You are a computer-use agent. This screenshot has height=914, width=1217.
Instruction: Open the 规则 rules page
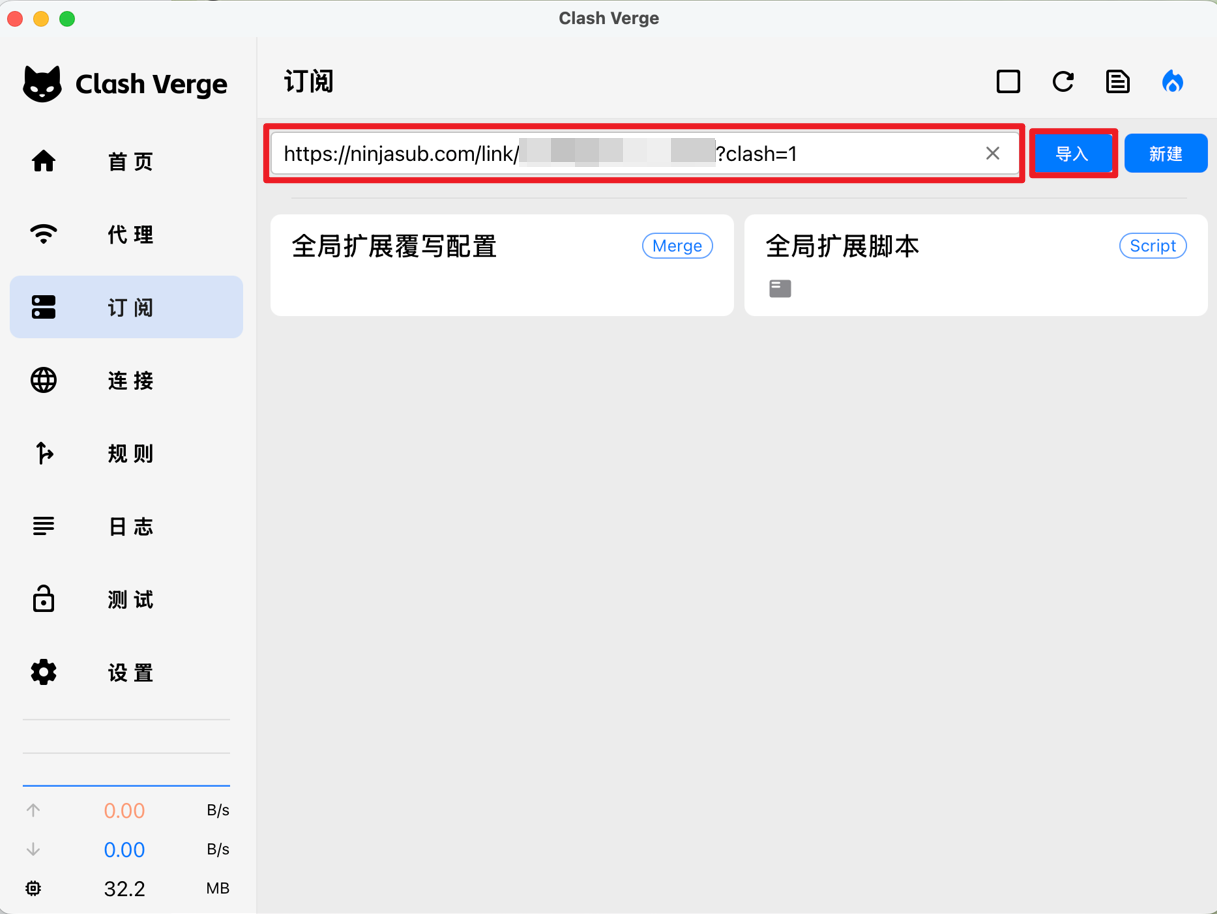click(x=126, y=453)
